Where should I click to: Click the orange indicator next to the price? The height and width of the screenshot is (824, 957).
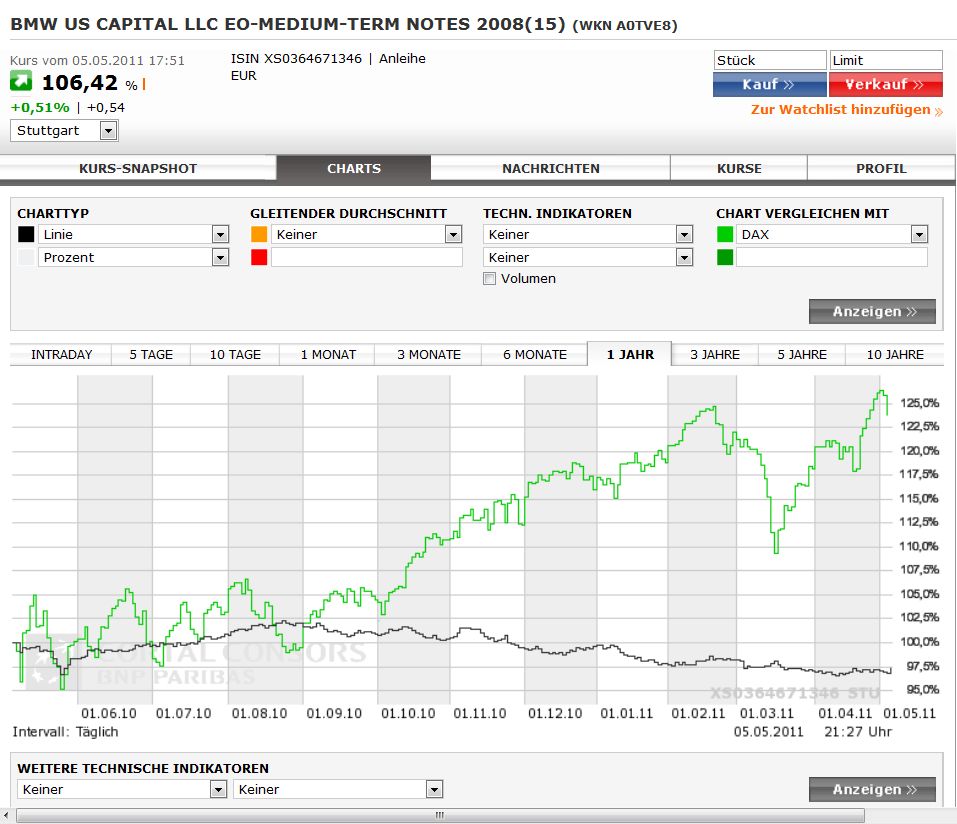144,84
